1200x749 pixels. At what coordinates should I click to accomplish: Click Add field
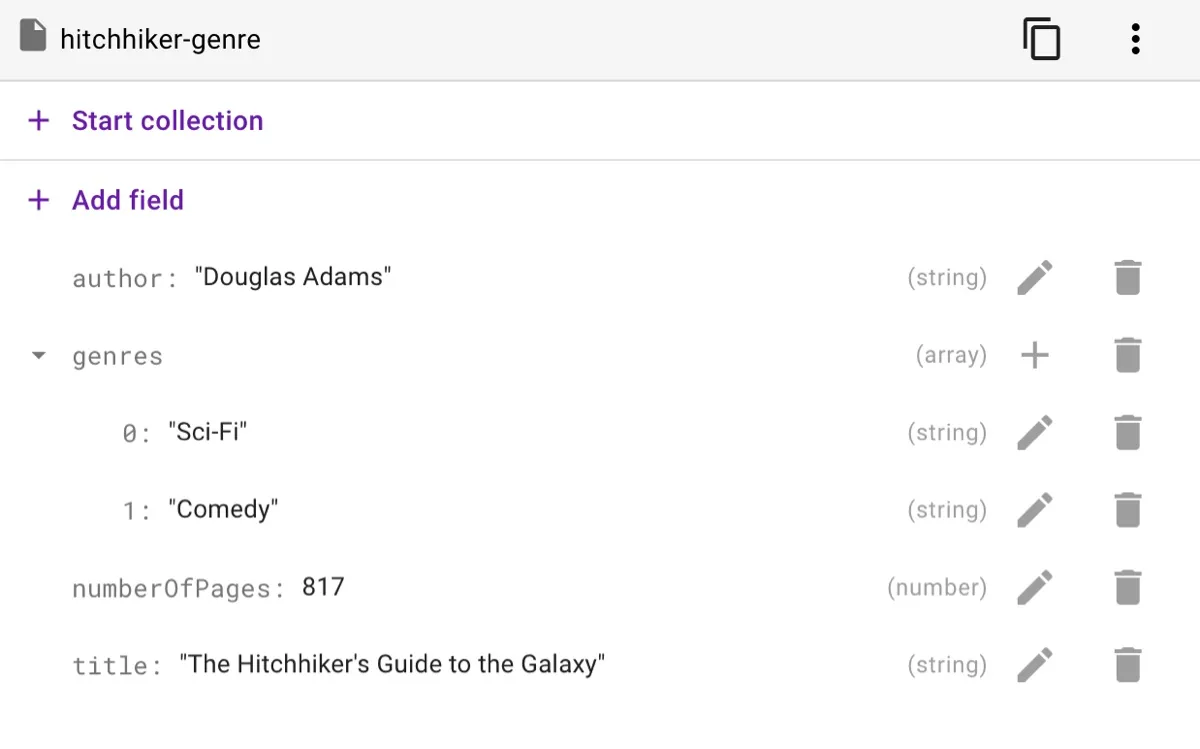point(127,200)
